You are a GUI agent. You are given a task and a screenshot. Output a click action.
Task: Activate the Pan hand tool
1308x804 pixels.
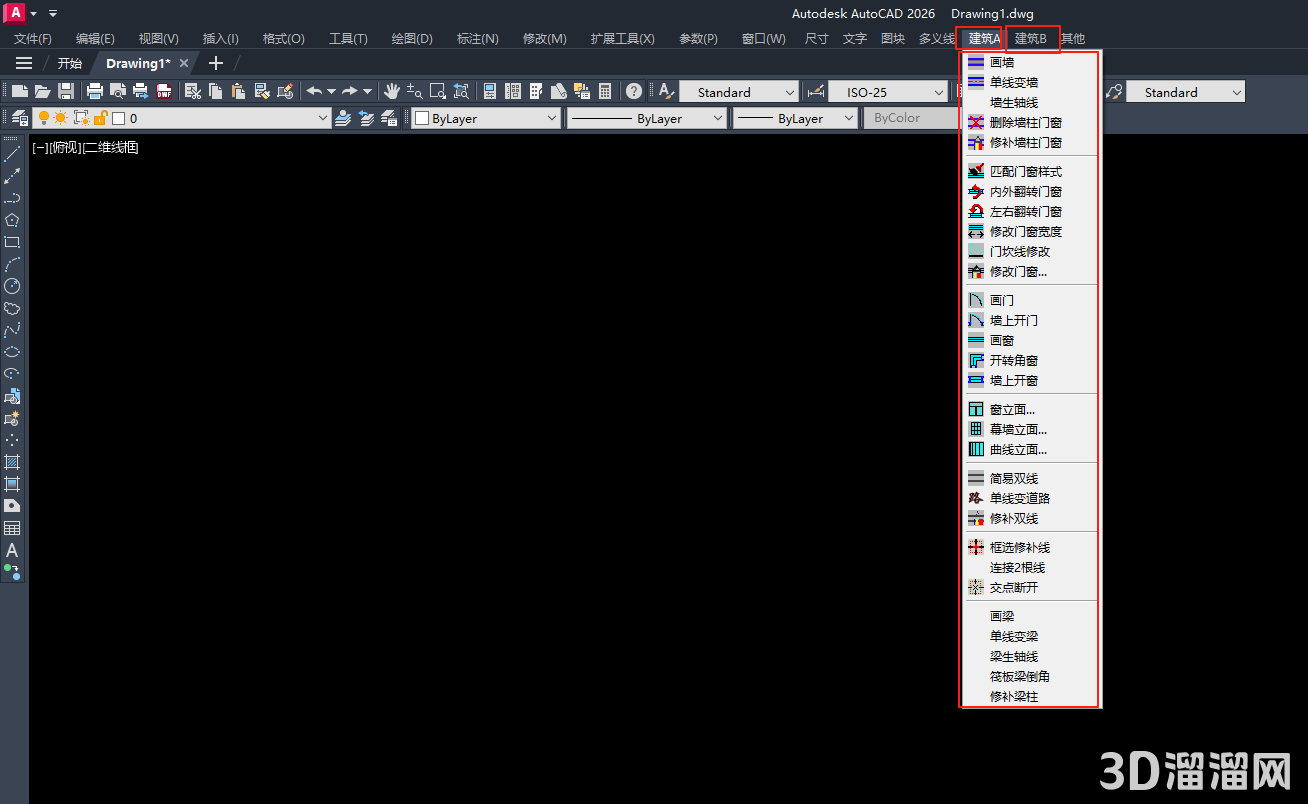tap(391, 91)
